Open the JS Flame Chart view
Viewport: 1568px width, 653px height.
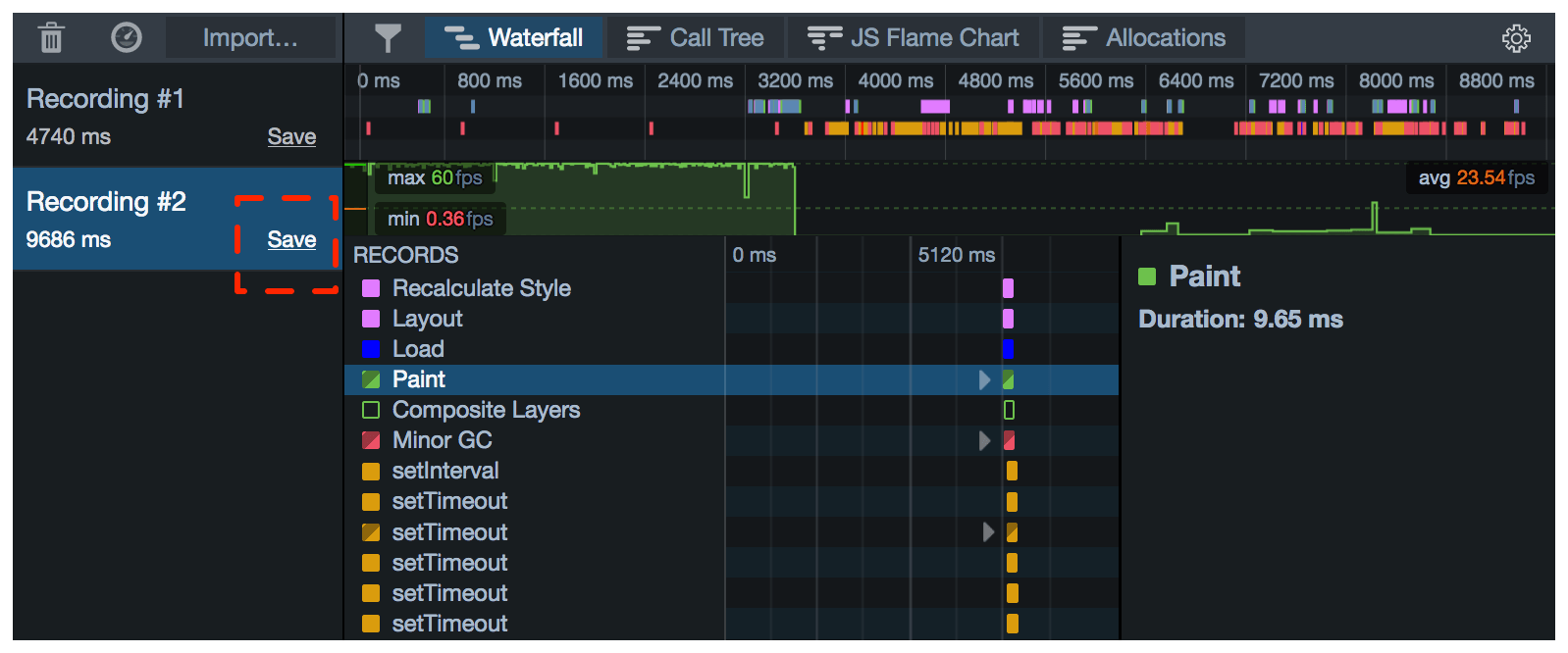click(x=914, y=38)
